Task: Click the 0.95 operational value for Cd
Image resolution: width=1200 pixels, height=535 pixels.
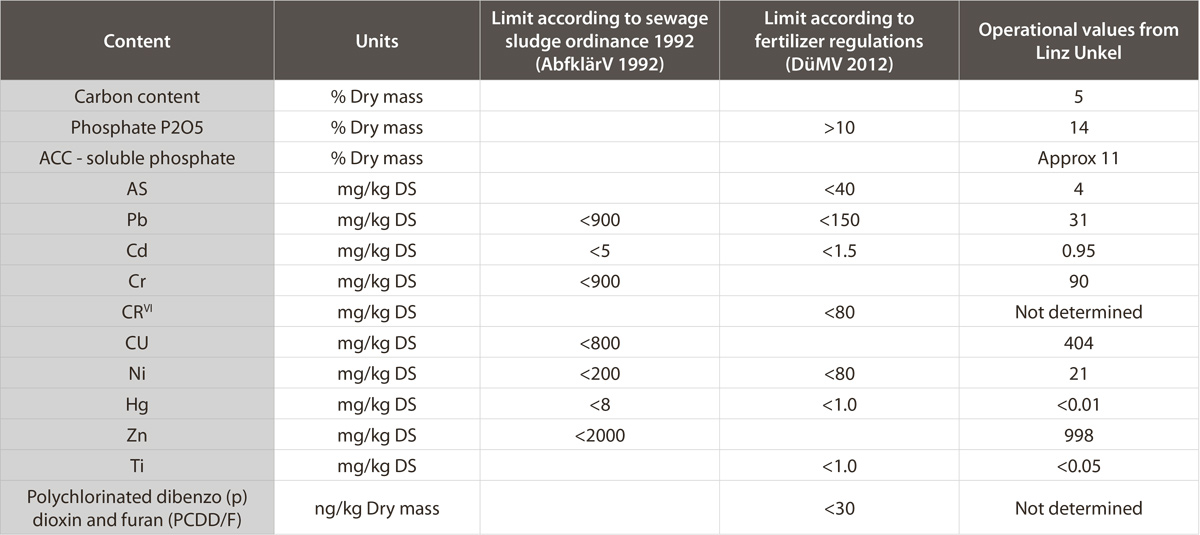Action: [x=1078, y=251]
